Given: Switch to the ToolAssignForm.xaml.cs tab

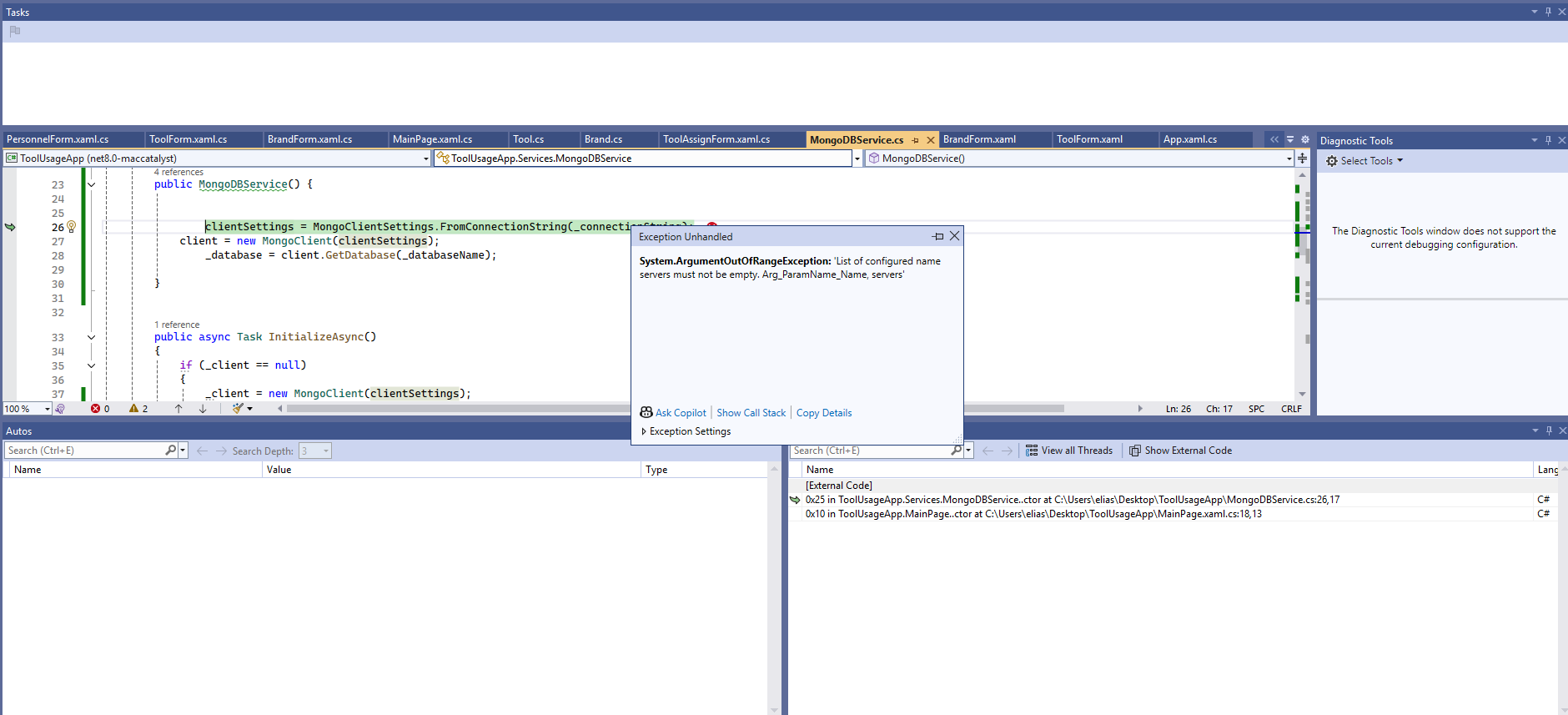Looking at the screenshot, I should (x=716, y=139).
